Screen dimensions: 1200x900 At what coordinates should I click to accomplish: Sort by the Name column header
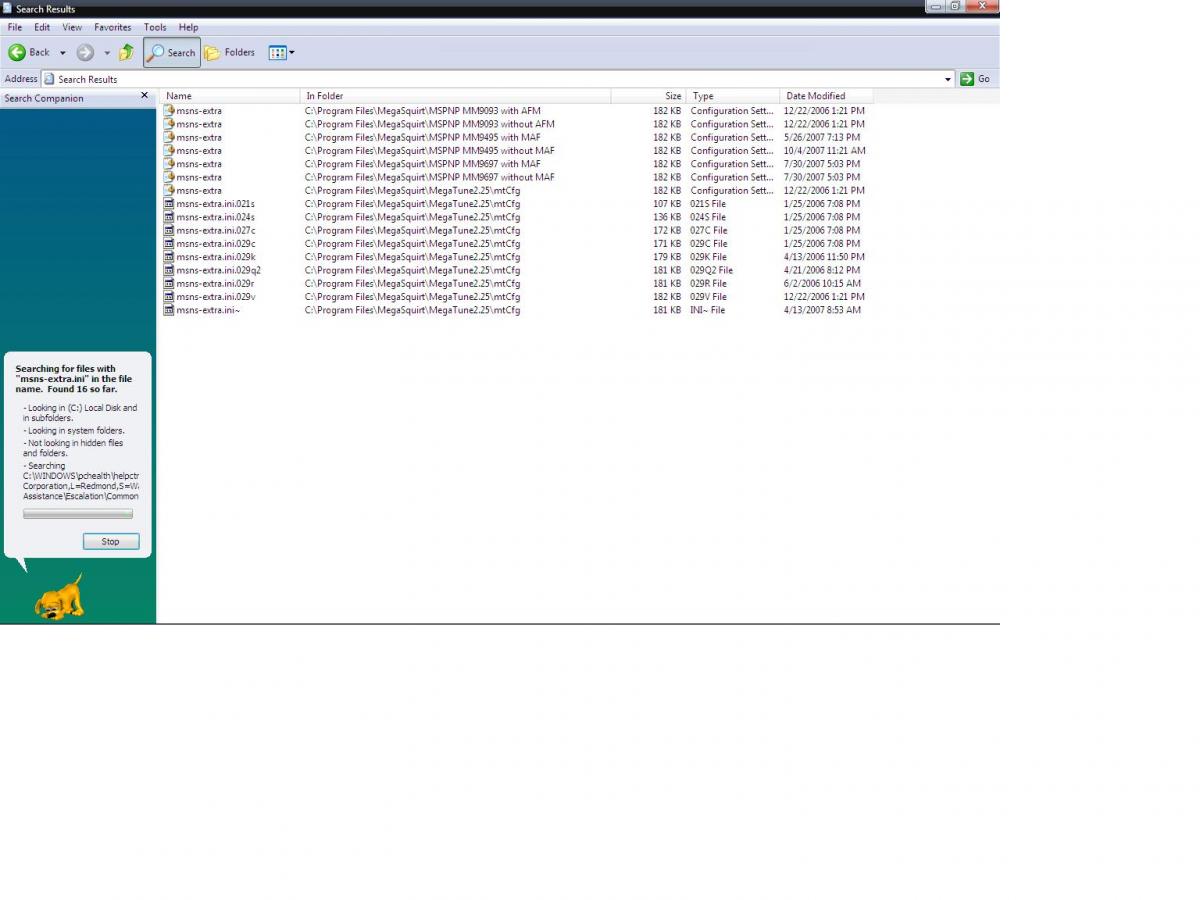(x=229, y=96)
